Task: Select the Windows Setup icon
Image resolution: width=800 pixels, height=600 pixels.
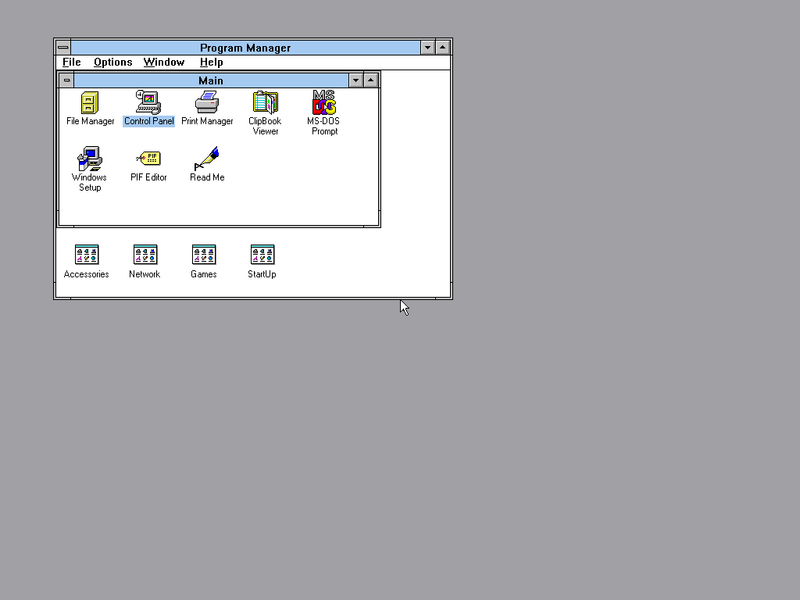Action: pyautogui.click(x=90, y=159)
